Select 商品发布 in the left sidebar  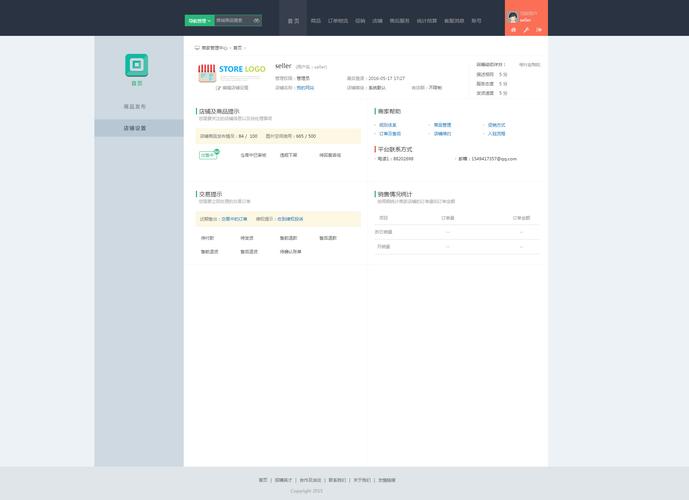(135, 106)
